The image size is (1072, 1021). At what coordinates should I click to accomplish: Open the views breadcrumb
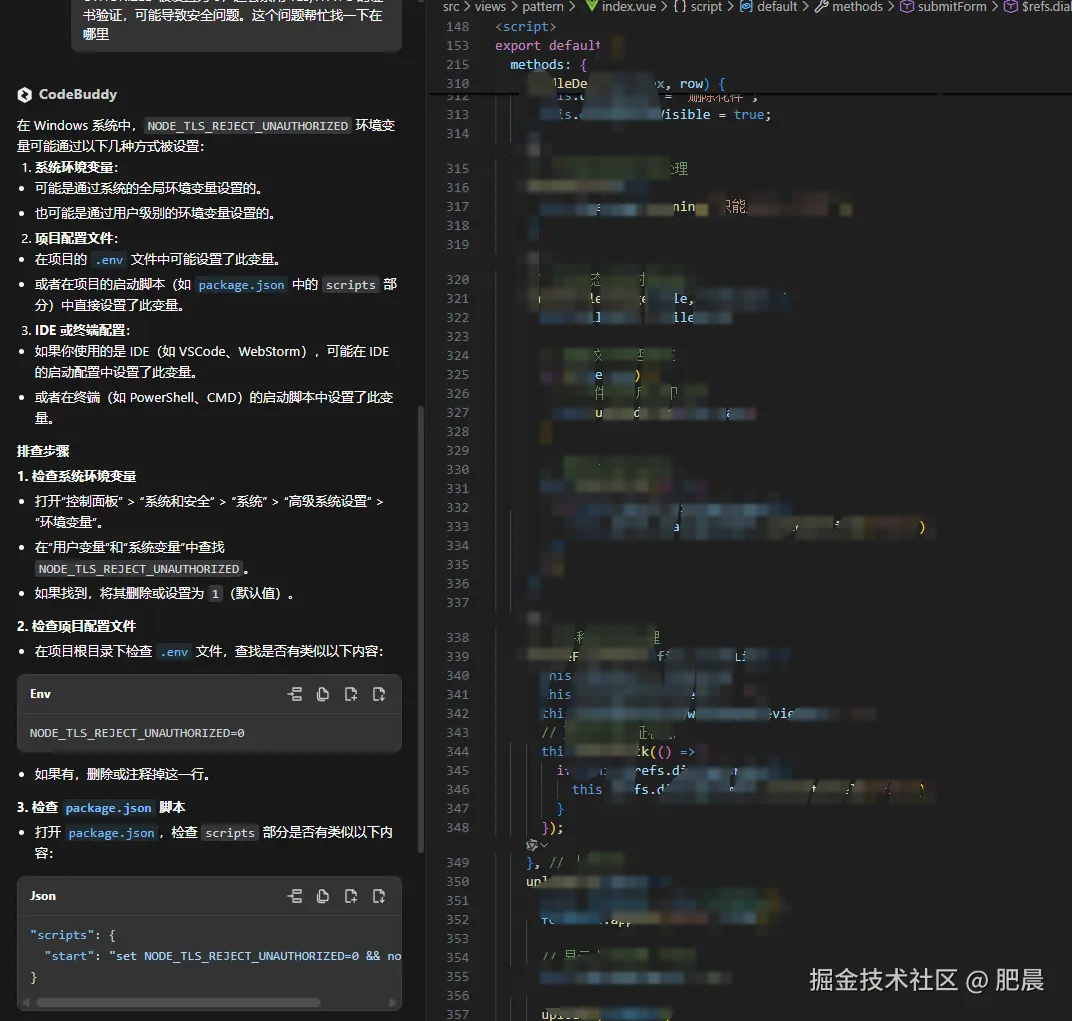490,7
